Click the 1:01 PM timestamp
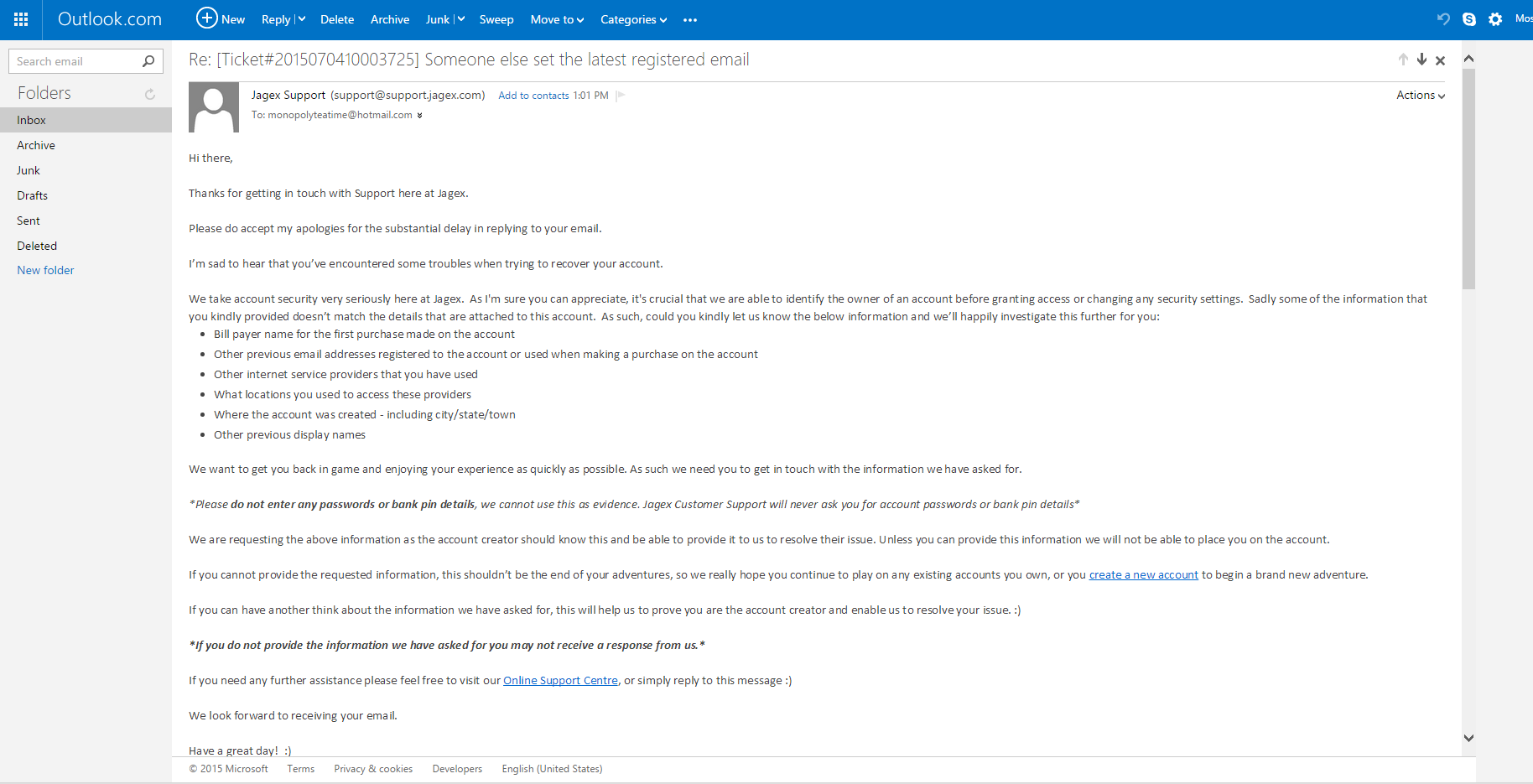 pyautogui.click(x=591, y=96)
